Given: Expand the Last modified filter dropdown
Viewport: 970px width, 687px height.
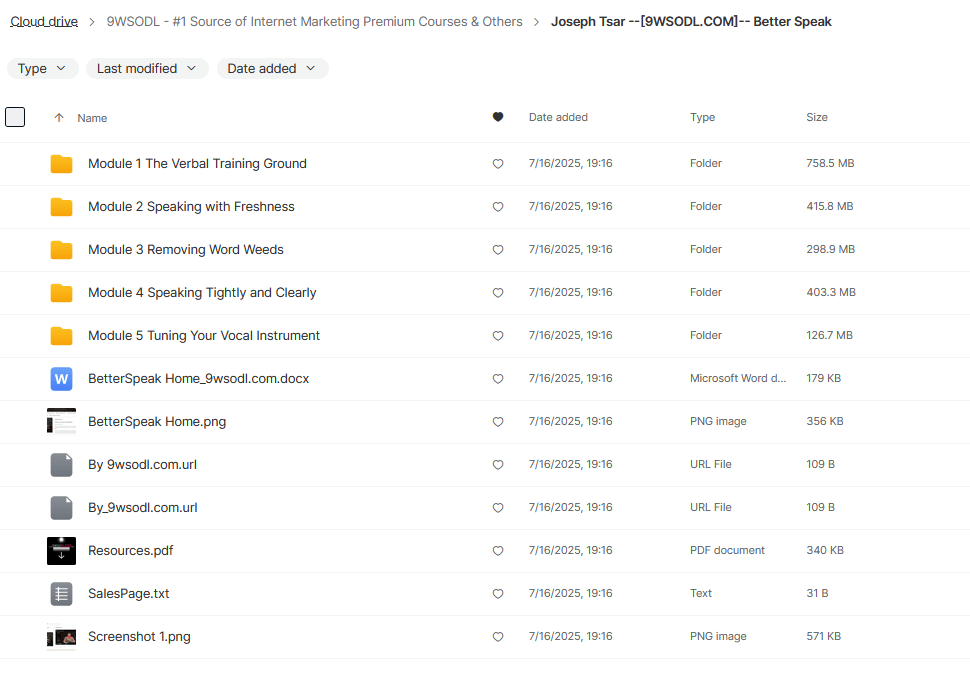Looking at the screenshot, I should (147, 69).
